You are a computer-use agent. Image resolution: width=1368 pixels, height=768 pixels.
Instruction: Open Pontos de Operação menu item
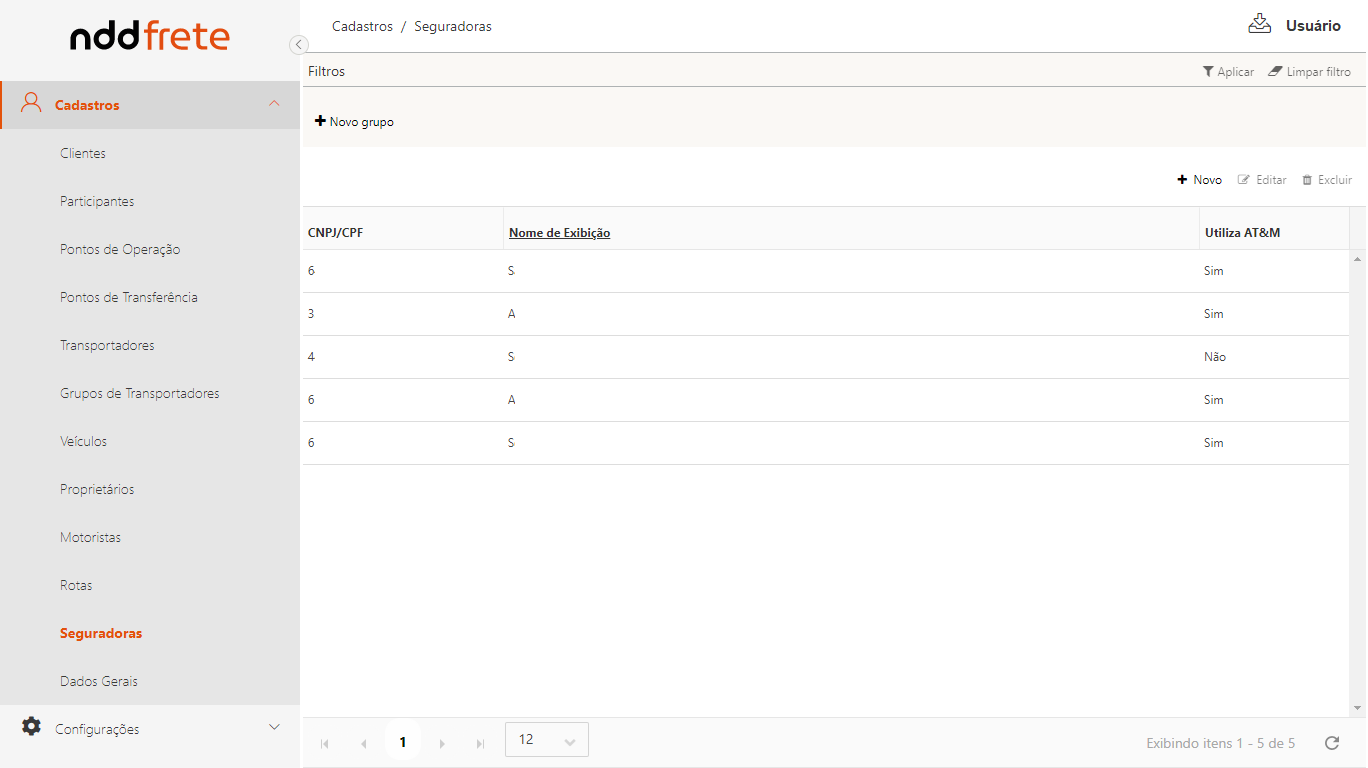pyautogui.click(x=120, y=249)
